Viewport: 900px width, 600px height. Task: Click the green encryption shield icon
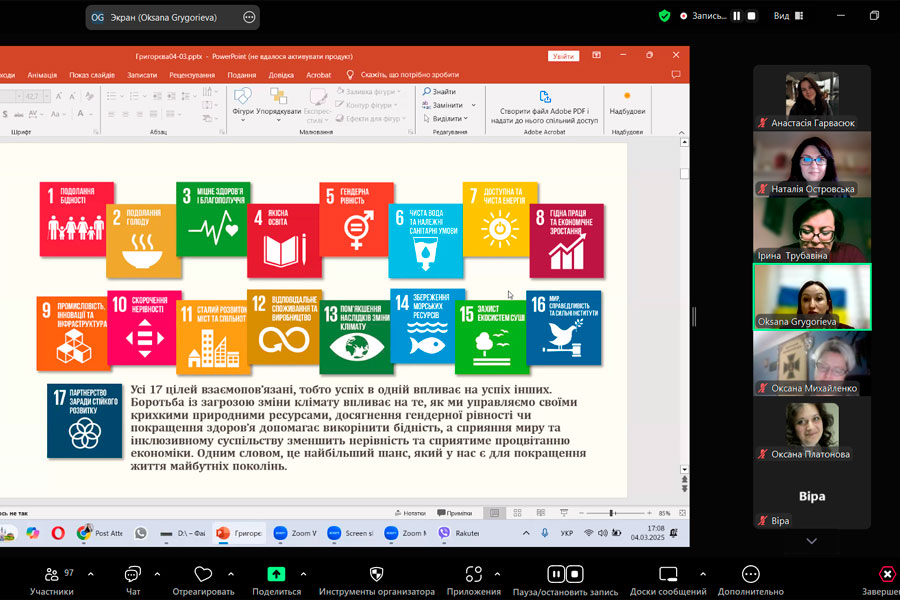[664, 16]
